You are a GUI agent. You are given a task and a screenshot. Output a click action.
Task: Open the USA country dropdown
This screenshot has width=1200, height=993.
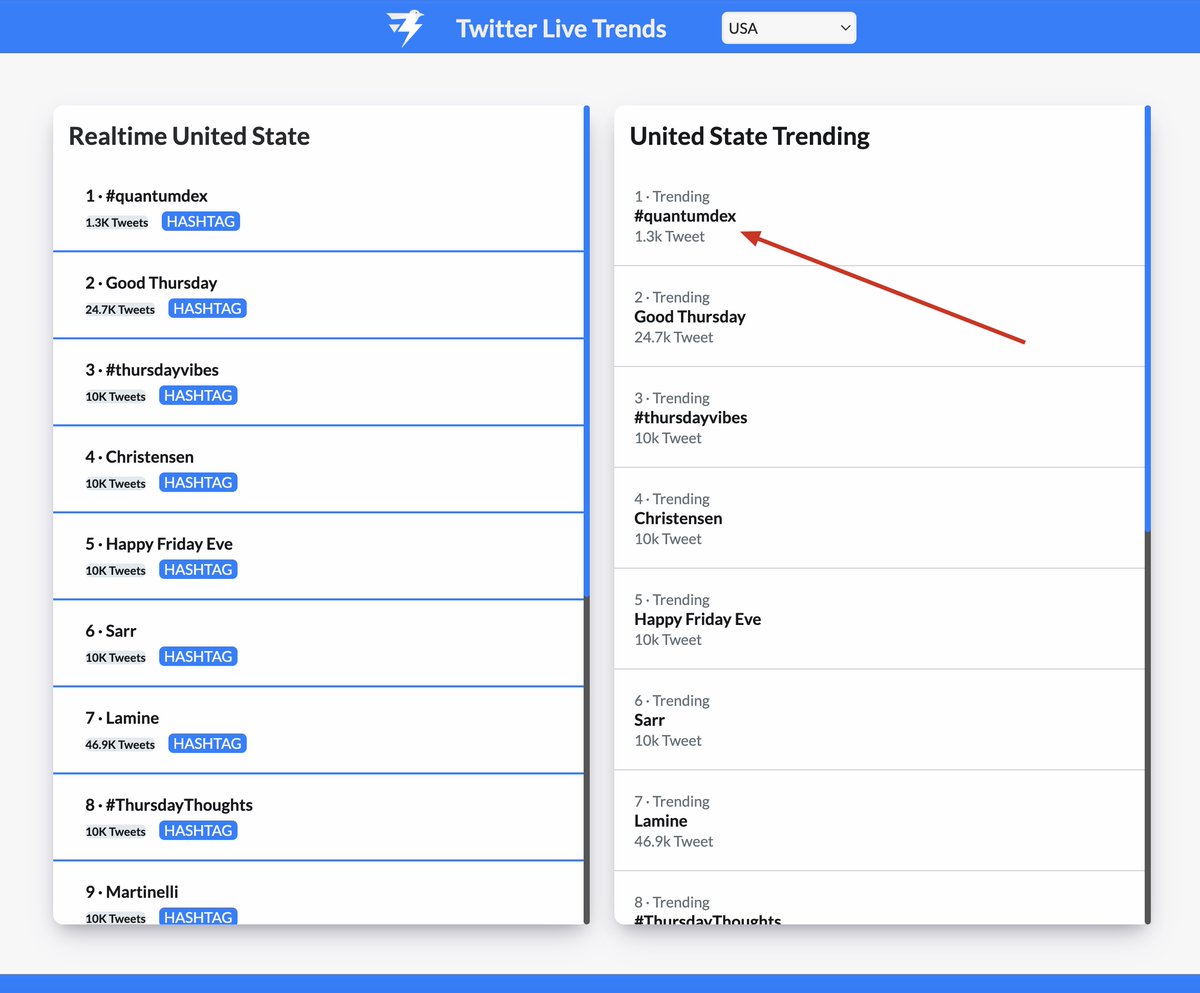click(789, 28)
